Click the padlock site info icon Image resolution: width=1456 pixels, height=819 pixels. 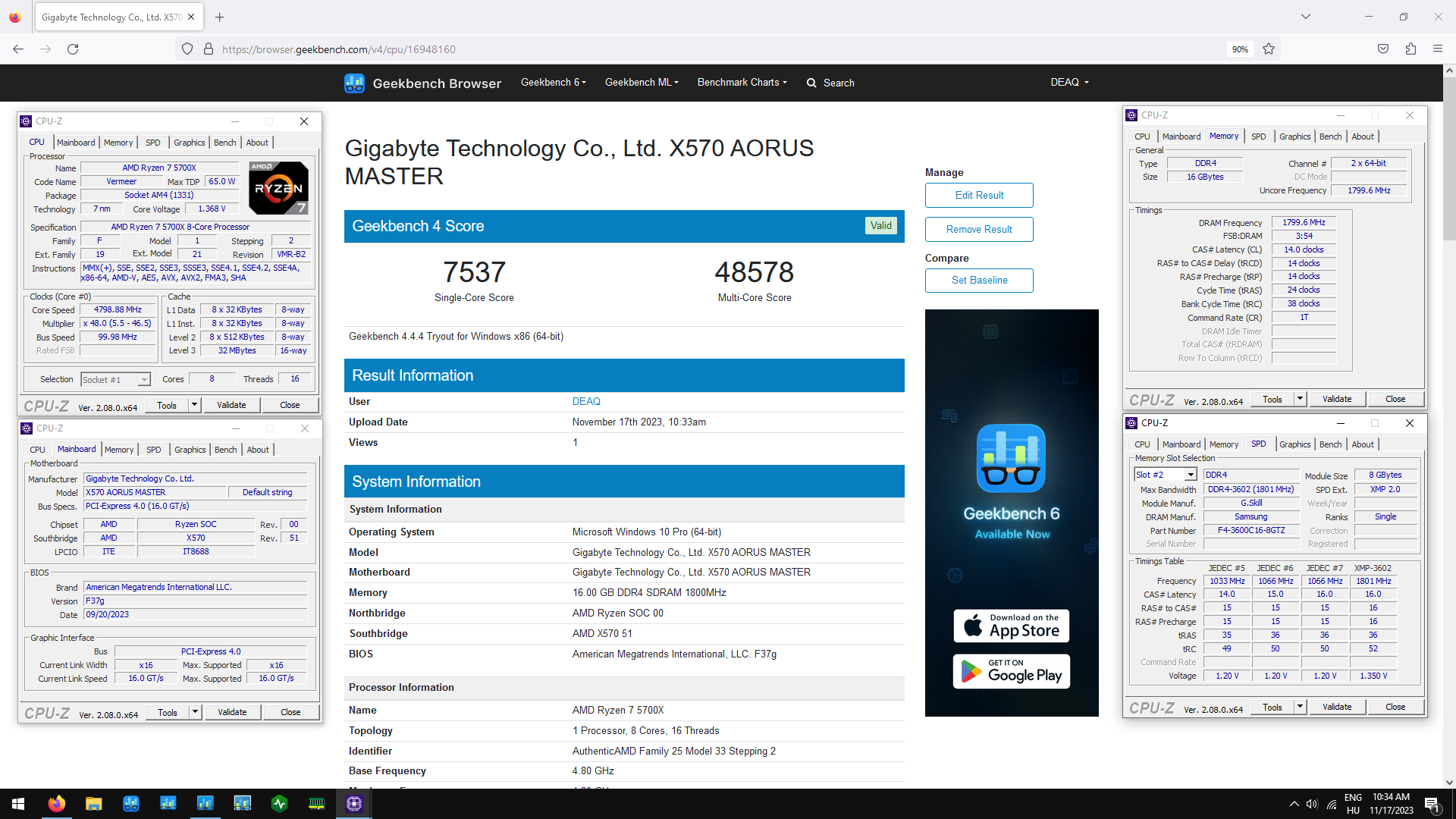[x=209, y=49]
